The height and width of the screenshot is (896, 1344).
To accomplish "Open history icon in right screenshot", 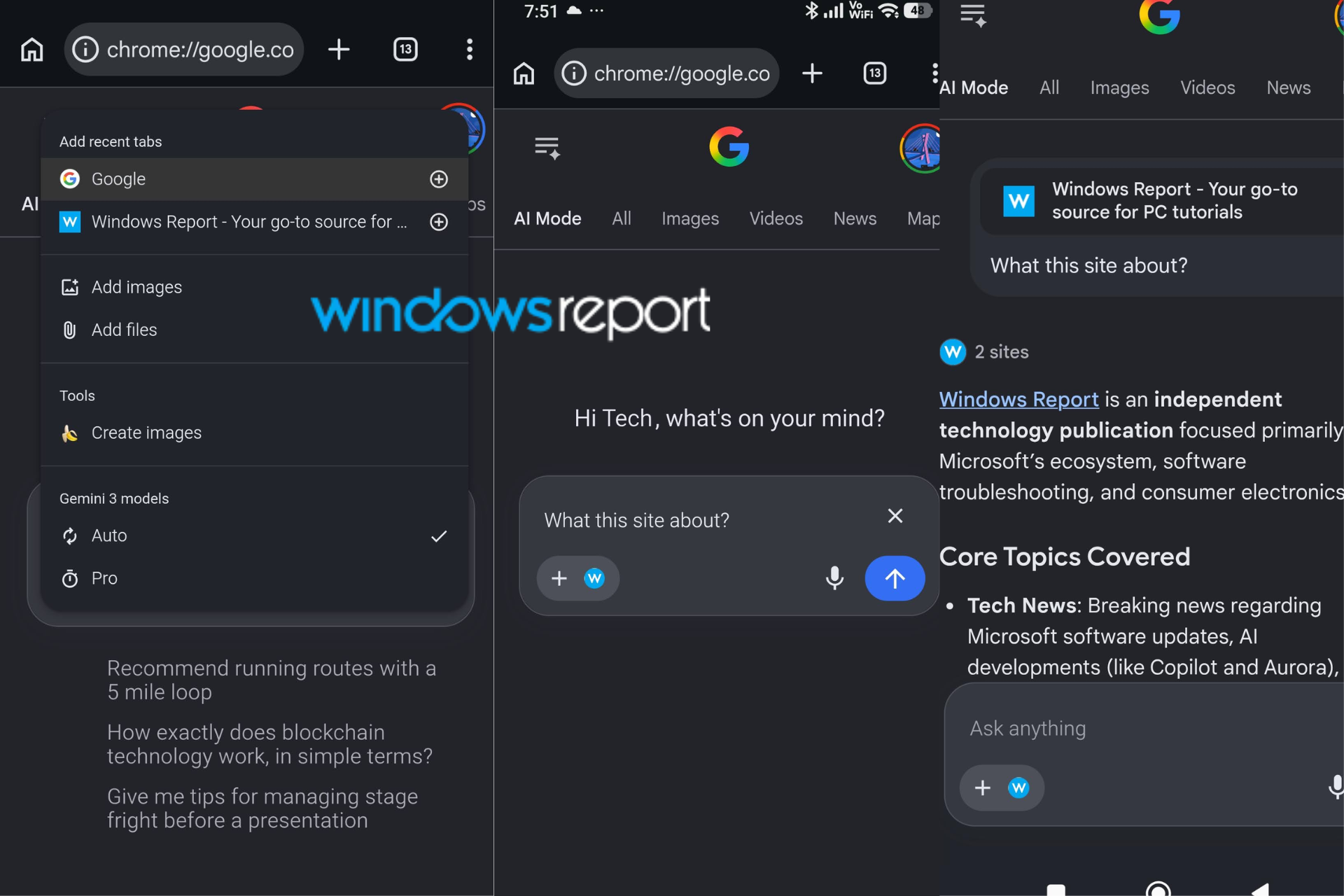I will 973,15.
